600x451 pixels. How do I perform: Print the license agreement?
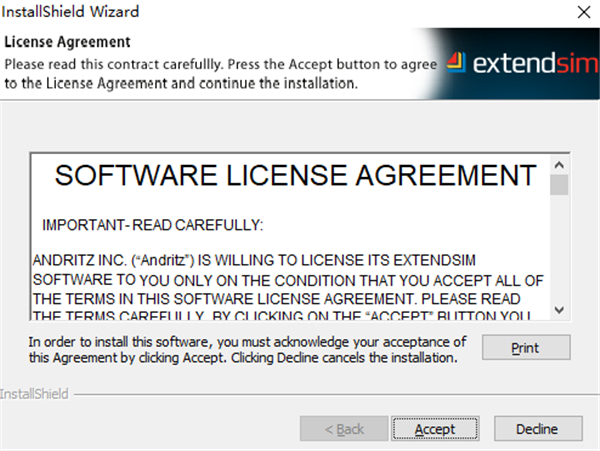[x=525, y=347]
